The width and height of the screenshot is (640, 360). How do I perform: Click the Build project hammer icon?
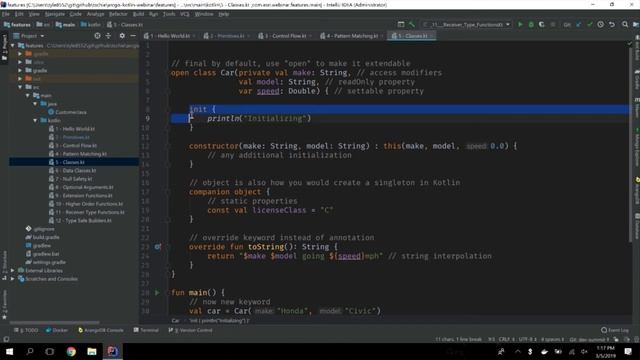pyautogui.click(x=412, y=24)
